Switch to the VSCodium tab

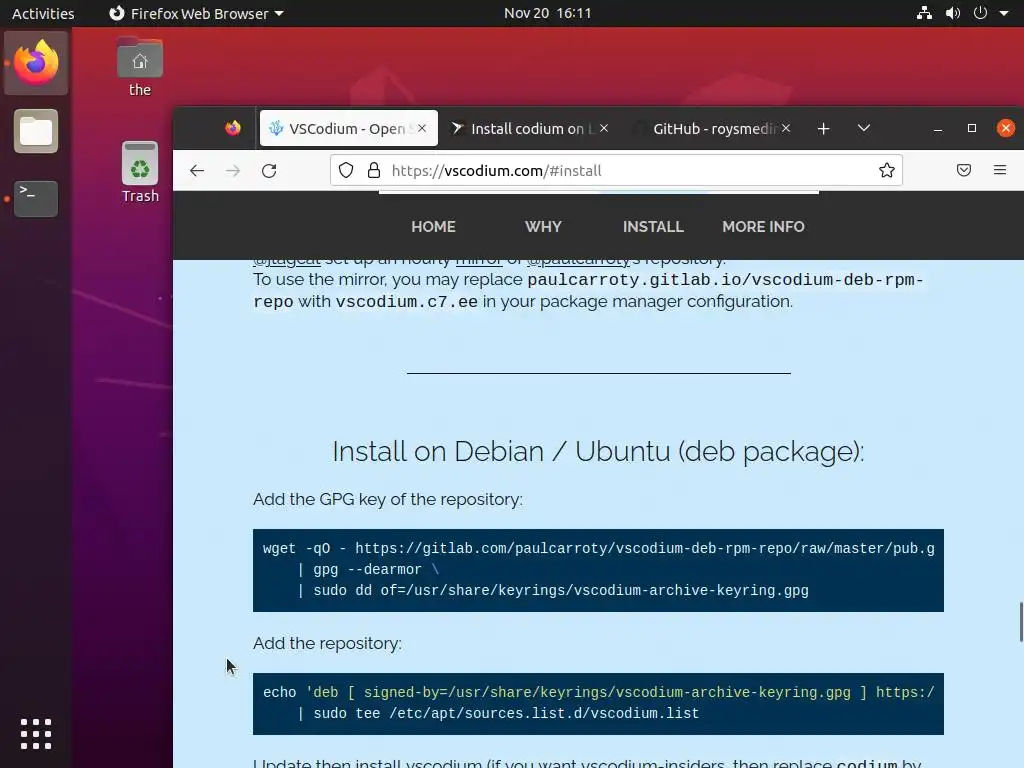(349, 128)
